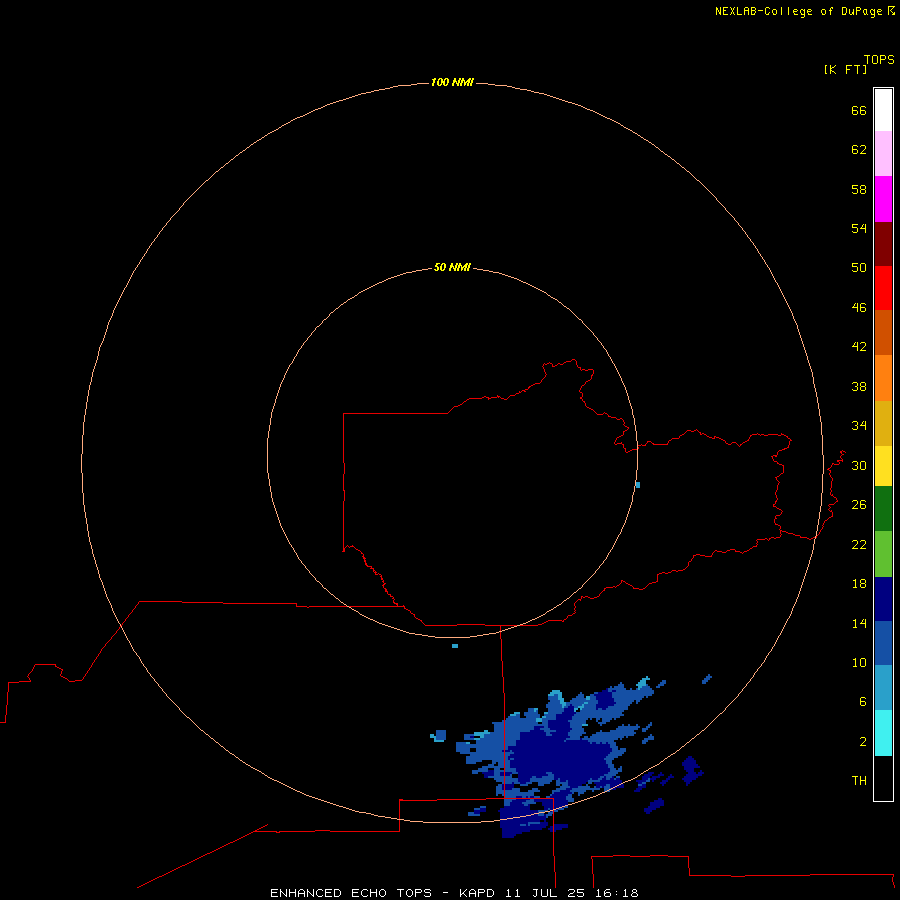
Task: Click the ENHANCED ECHO TOPS caption
Action: (351, 893)
